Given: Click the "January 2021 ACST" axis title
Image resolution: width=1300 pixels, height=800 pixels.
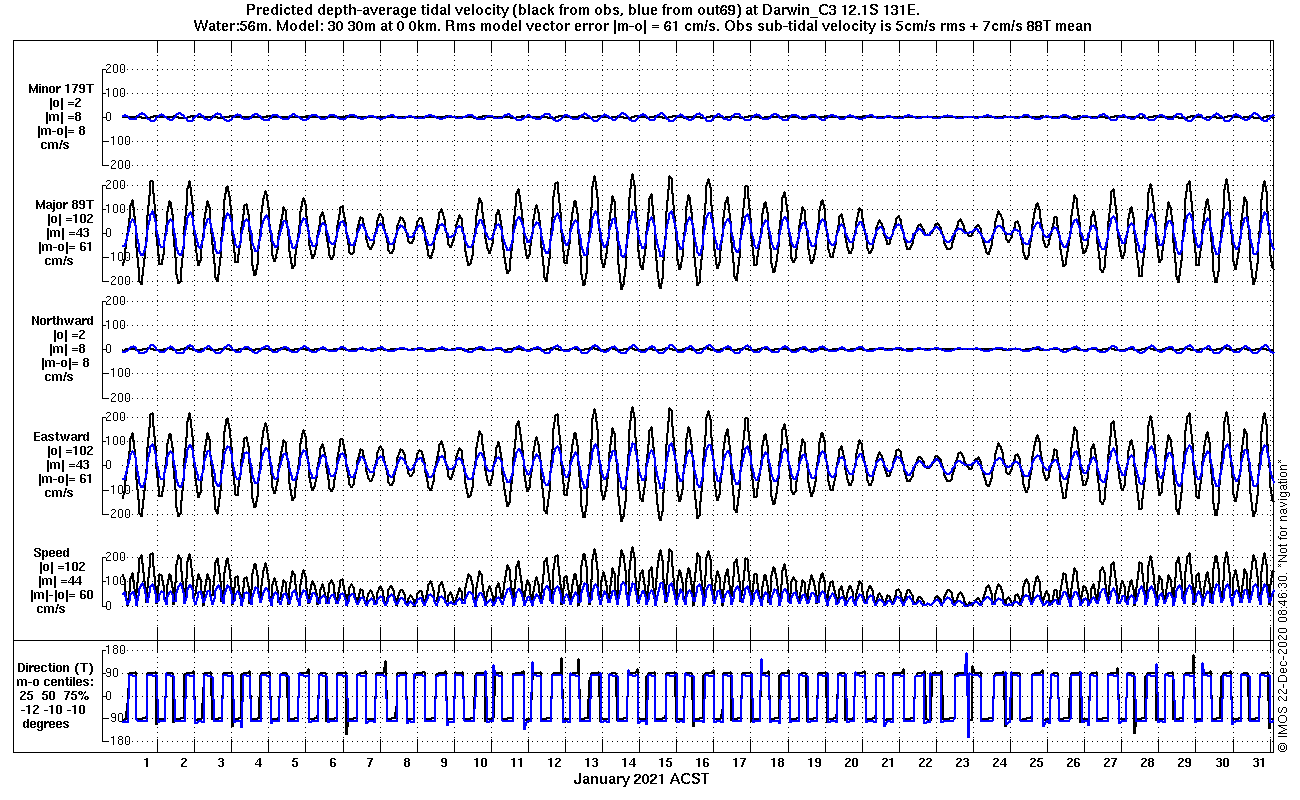Looking at the screenshot, I should point(641,779).
